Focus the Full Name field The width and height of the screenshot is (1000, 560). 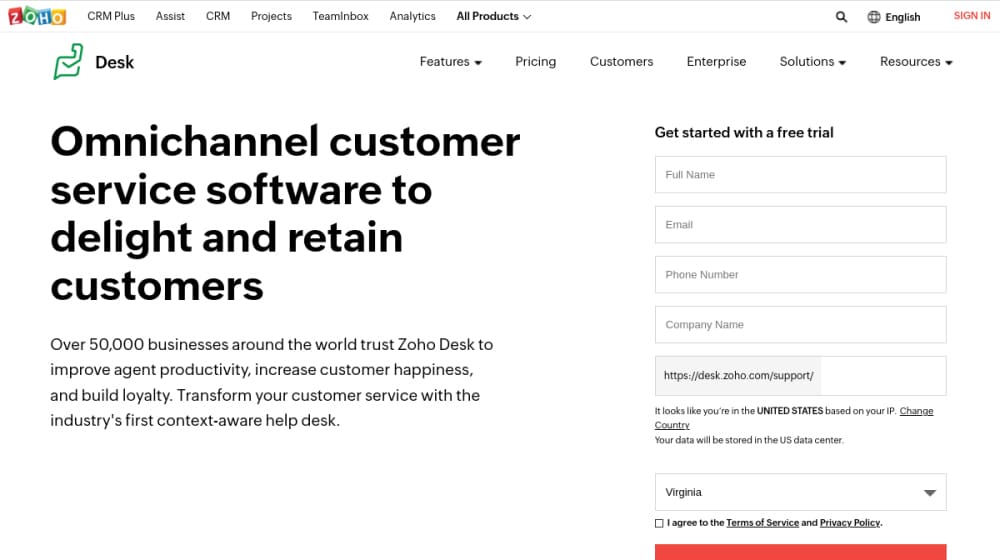tap(800, 174)
